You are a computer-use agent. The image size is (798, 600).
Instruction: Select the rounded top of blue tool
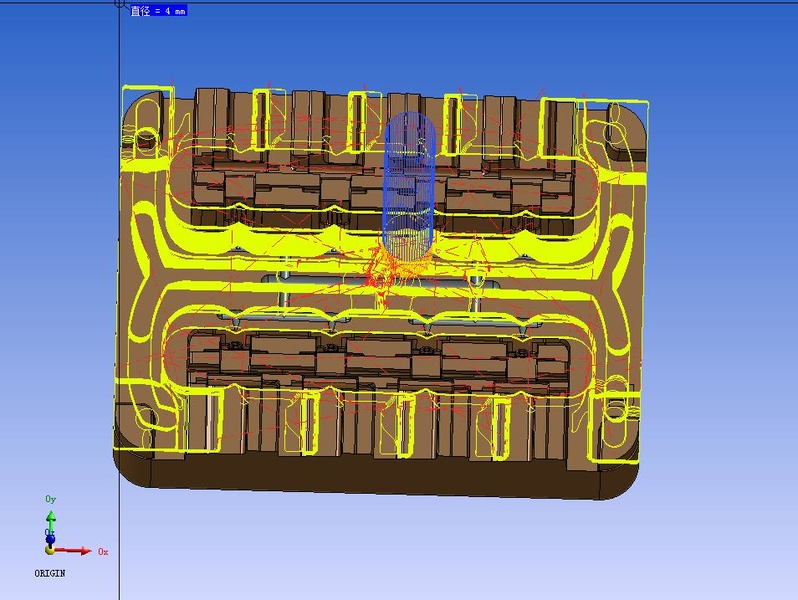coord(410,122)
